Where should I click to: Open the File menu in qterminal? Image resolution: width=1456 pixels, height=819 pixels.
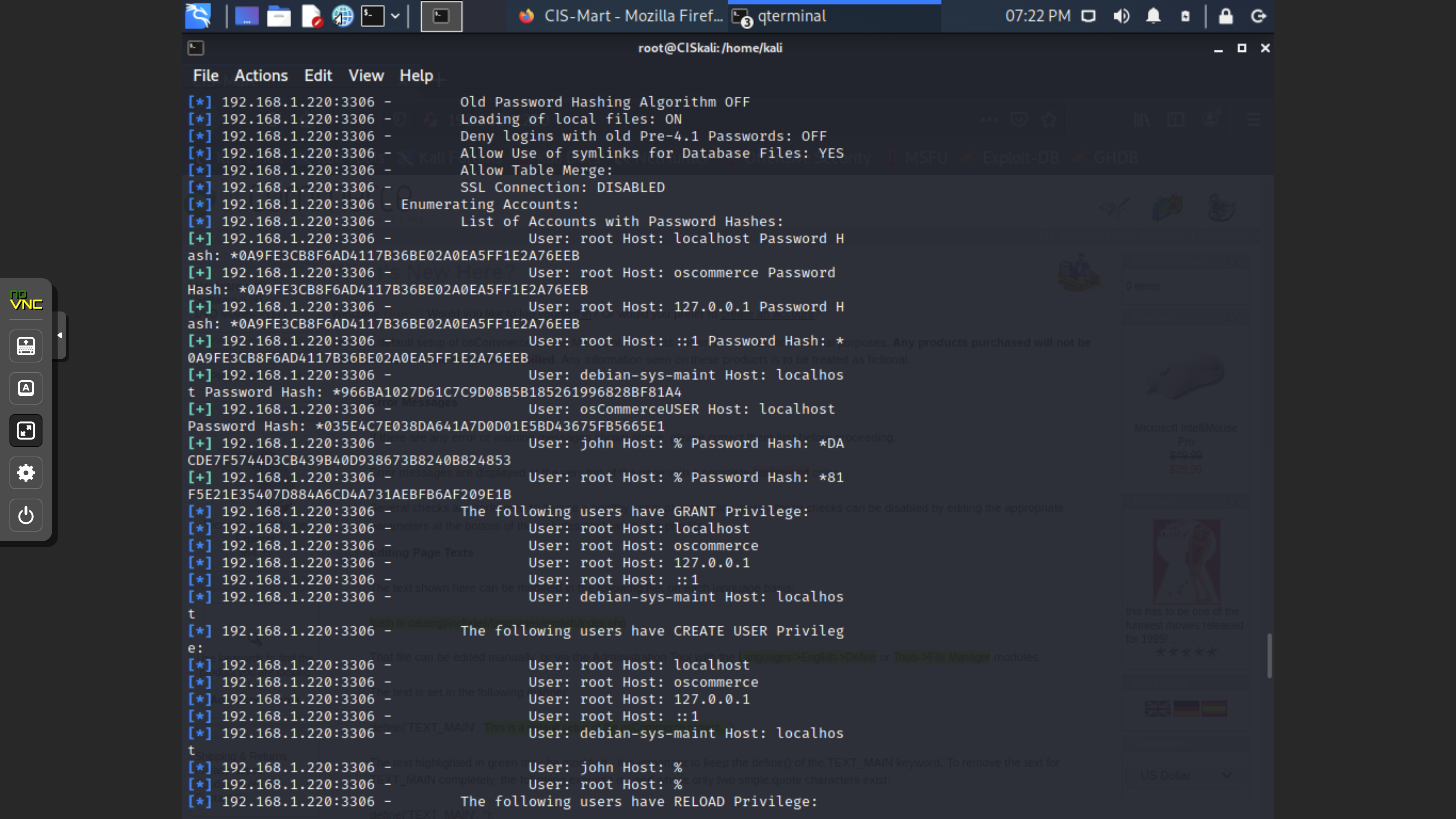(x=206, y=76)
